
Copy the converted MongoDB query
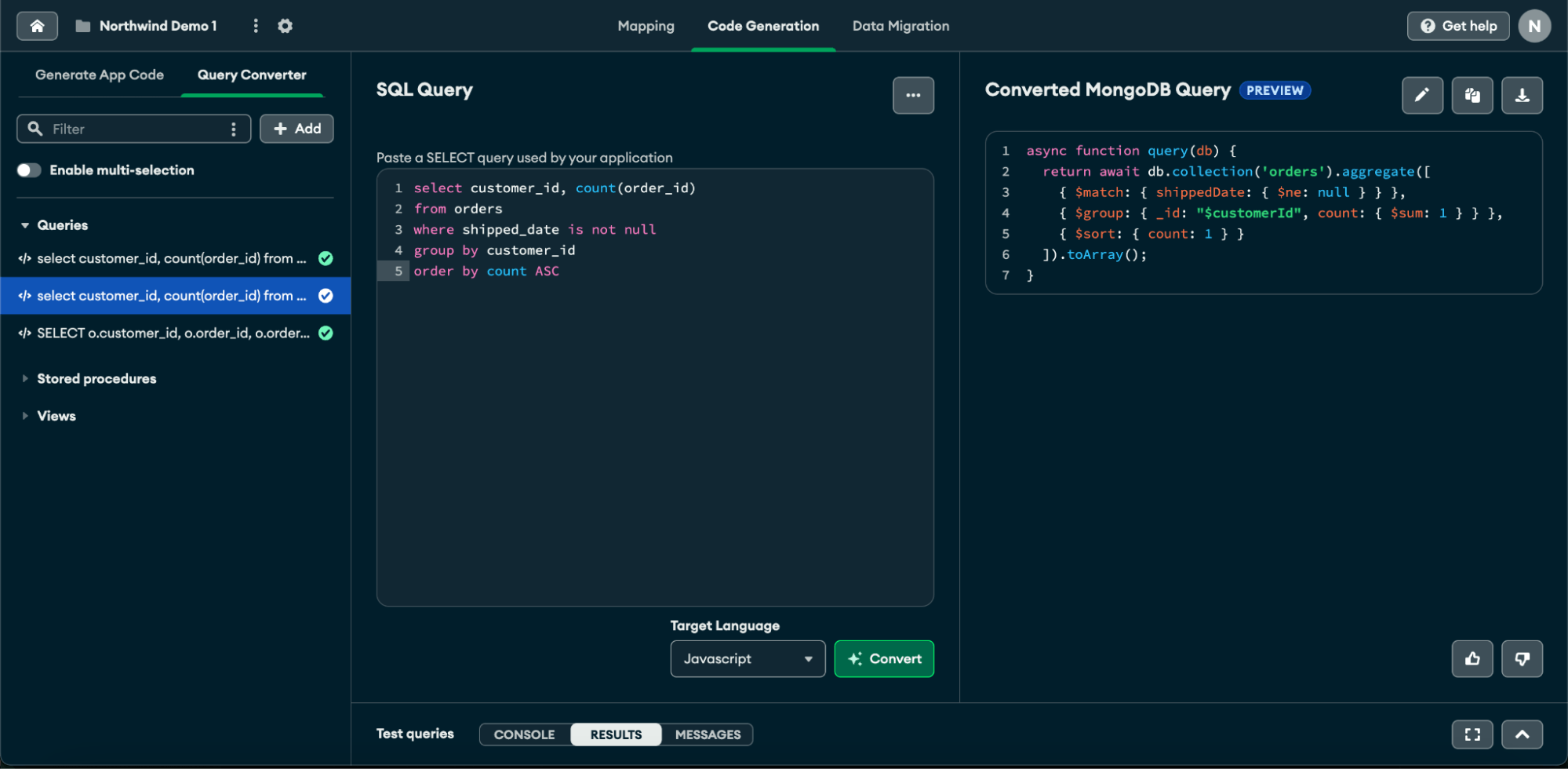click(1472, 95)
